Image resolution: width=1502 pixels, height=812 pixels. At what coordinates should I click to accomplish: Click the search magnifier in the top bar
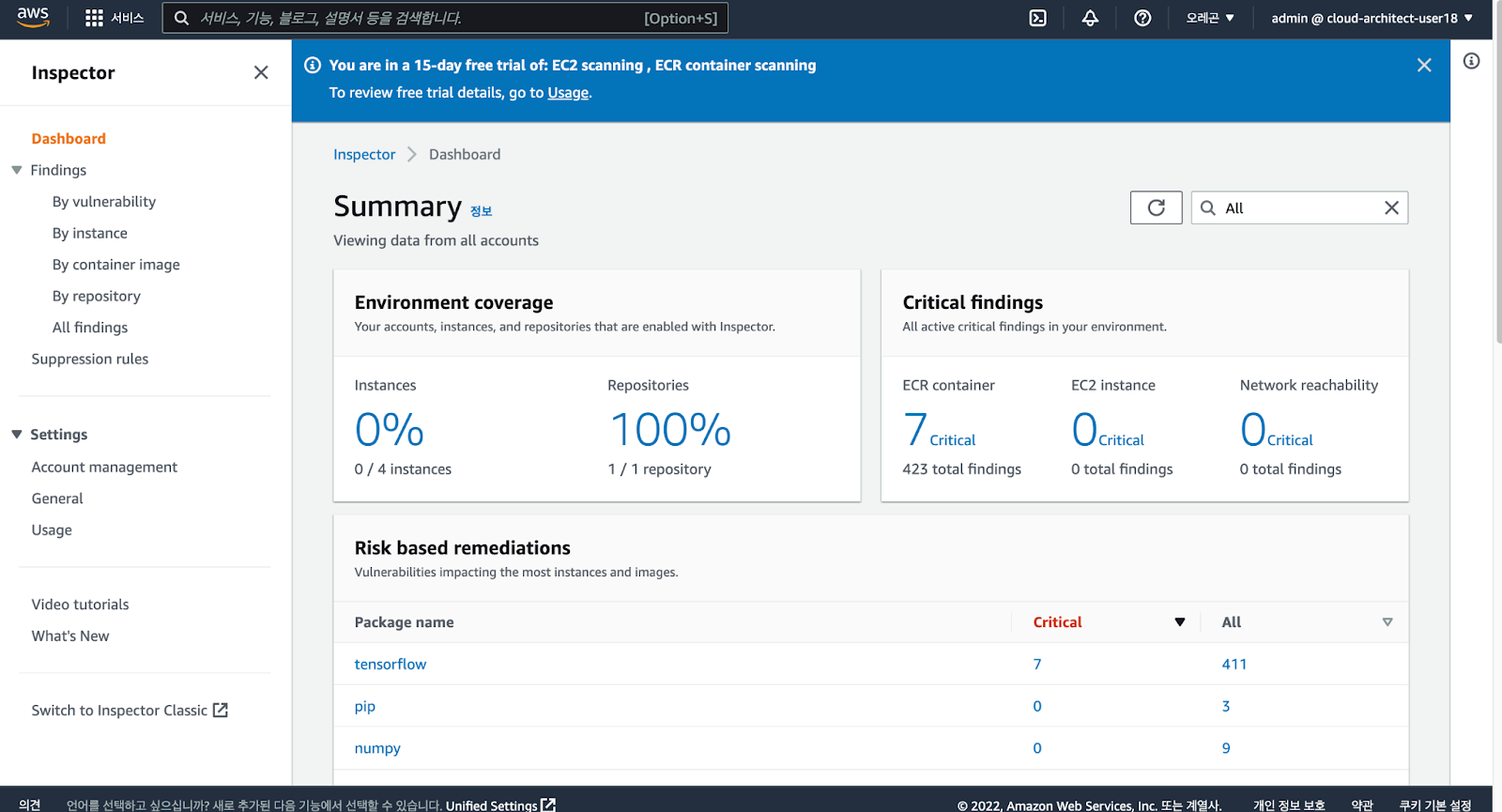(181, 18)
